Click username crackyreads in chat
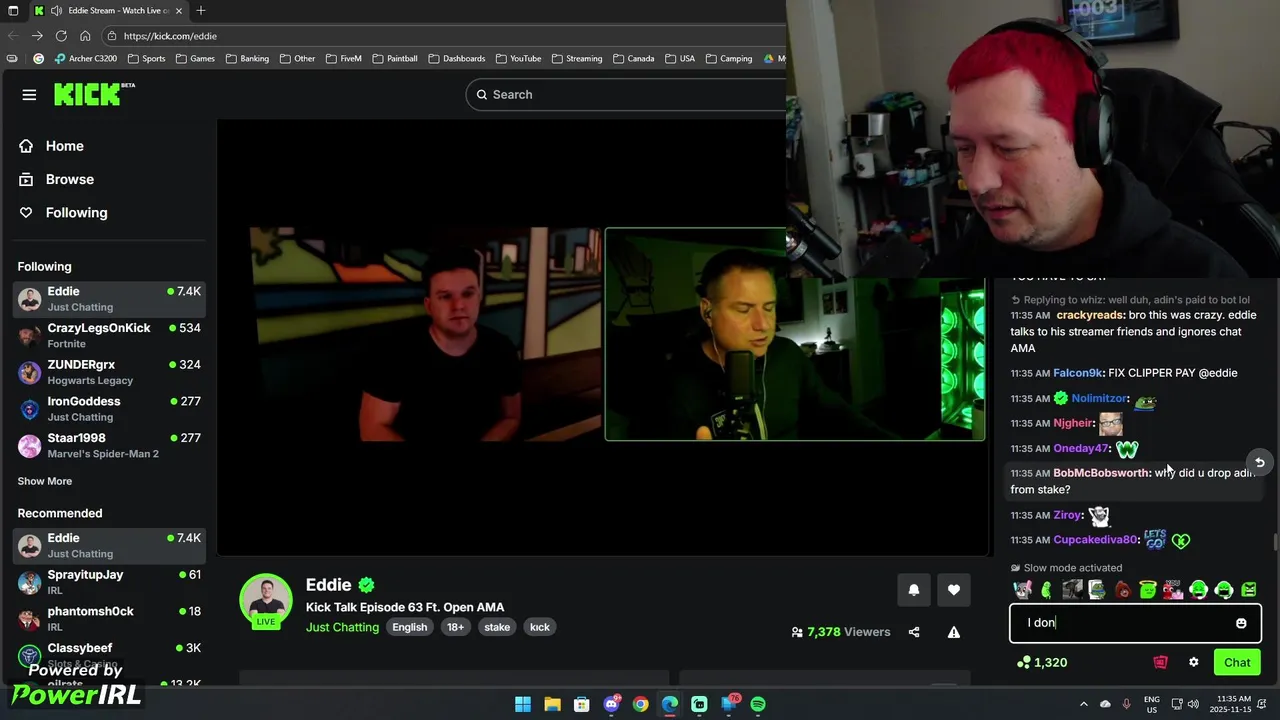This screenshot has width=1280, height=720. coord(1090,315)
